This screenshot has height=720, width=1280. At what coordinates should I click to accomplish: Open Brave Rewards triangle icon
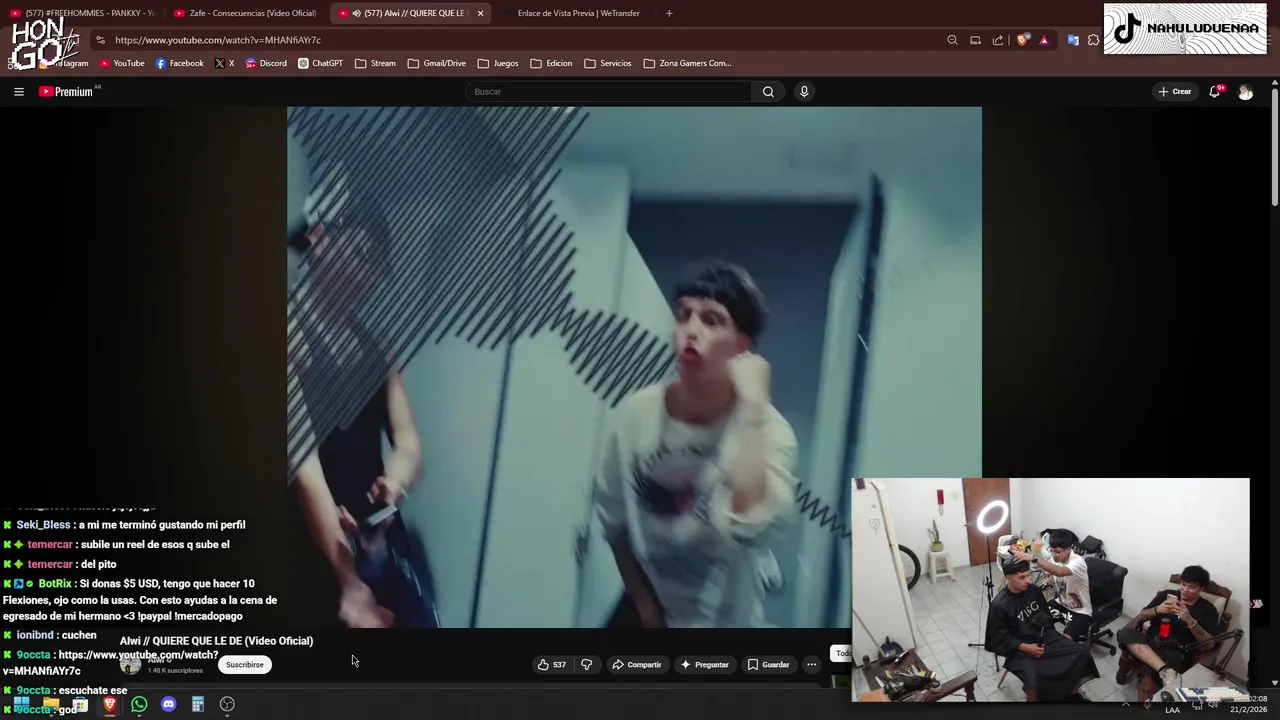tap(1044, 40)
